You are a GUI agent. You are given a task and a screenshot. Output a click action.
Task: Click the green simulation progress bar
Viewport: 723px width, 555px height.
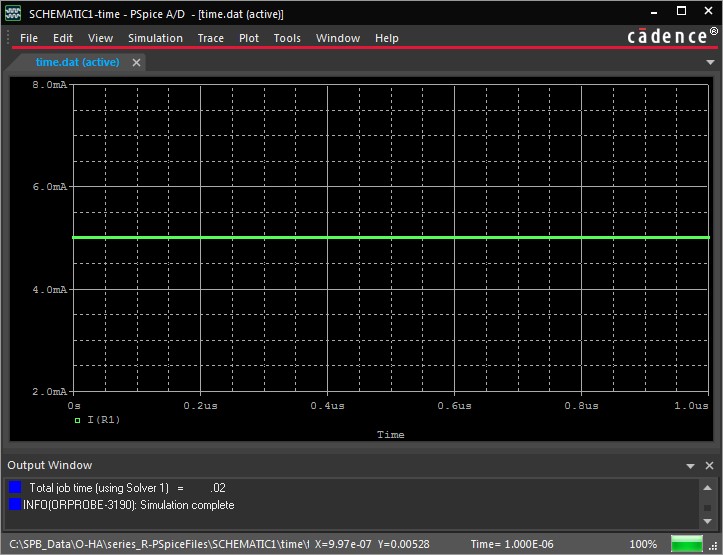click(x=686, y=543)
